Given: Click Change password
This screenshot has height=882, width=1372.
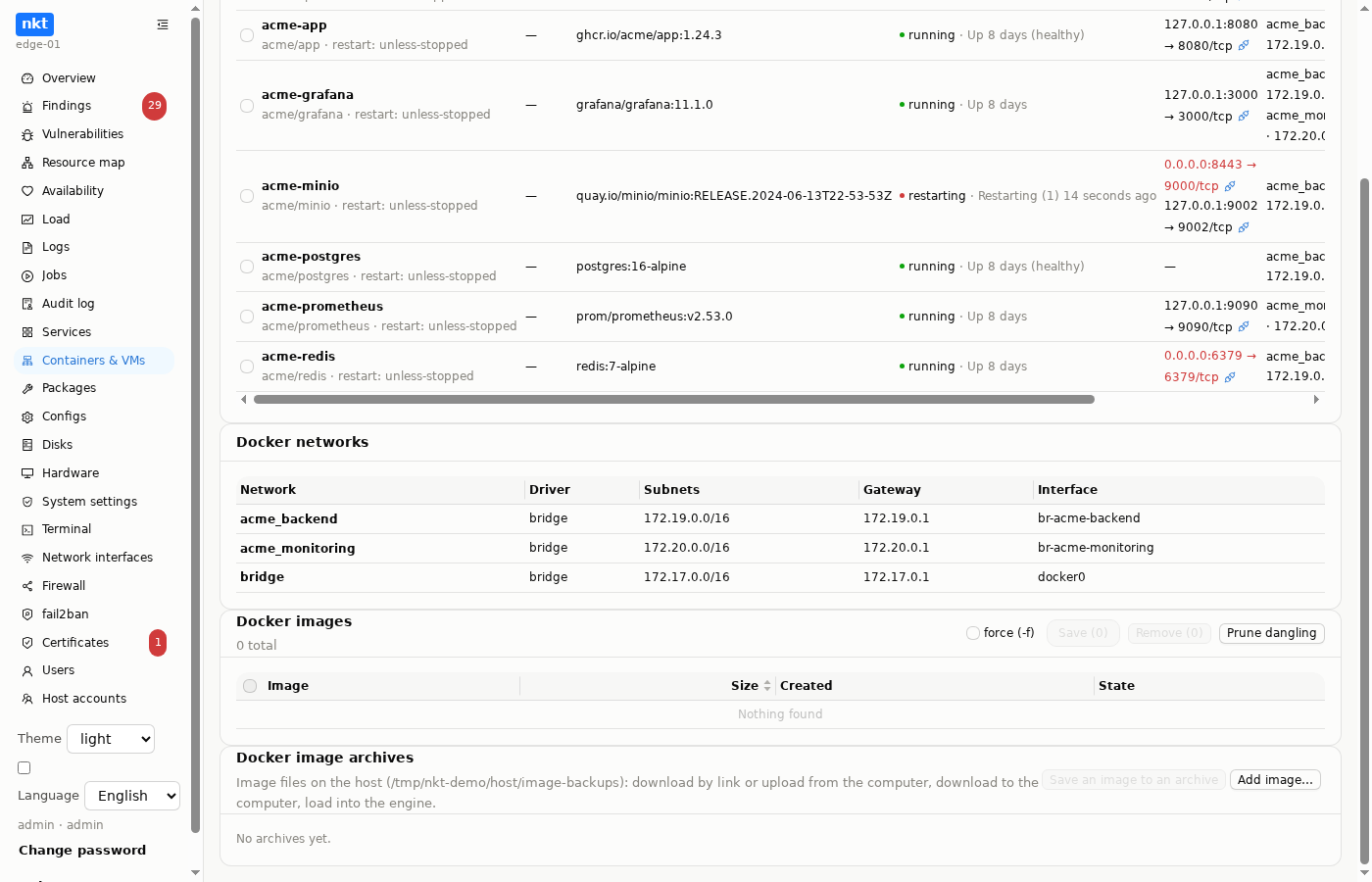Looking at the screenshot, I should pyautogui.click(x=82, y=851).
